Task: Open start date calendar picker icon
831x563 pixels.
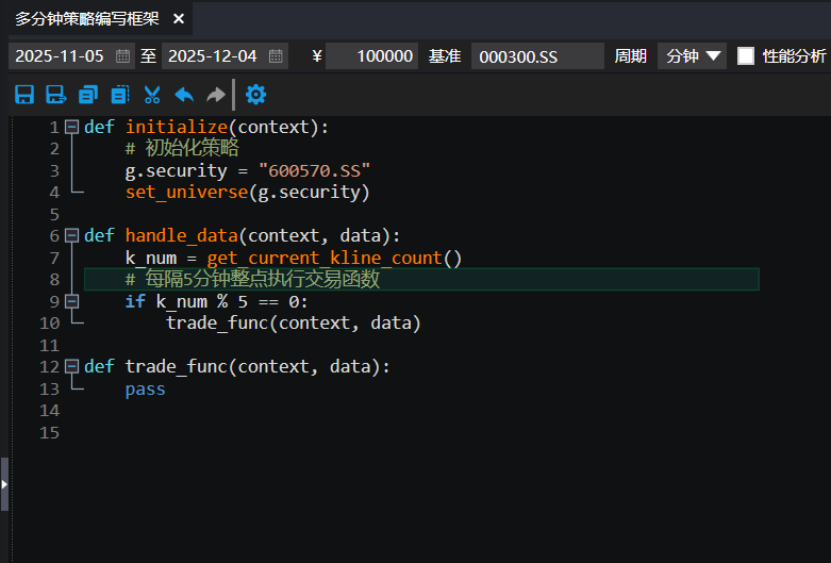Action: coord(123,56)
